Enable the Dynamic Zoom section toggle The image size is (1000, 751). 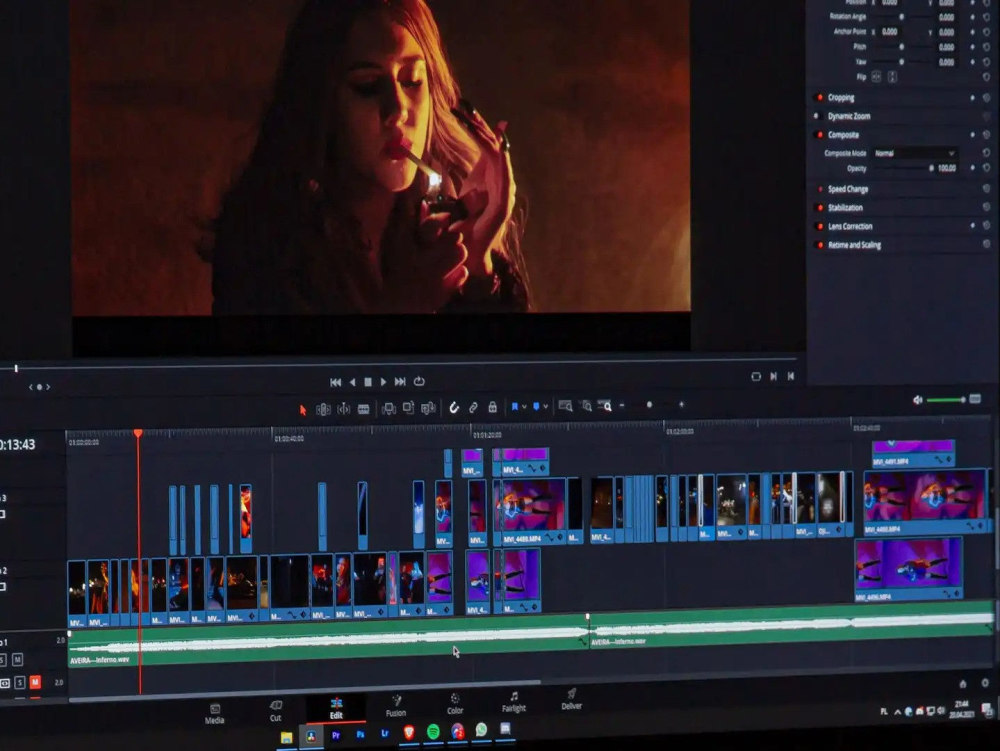pyautogui.click(x=816, y=116)
